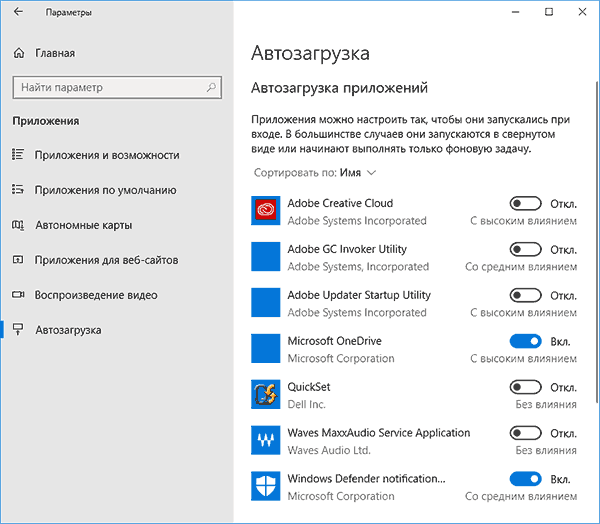Enable Adobe Updater Startup Utility toggle
Viewport: 600px width, 524px height.
click(x=525, y=295)
